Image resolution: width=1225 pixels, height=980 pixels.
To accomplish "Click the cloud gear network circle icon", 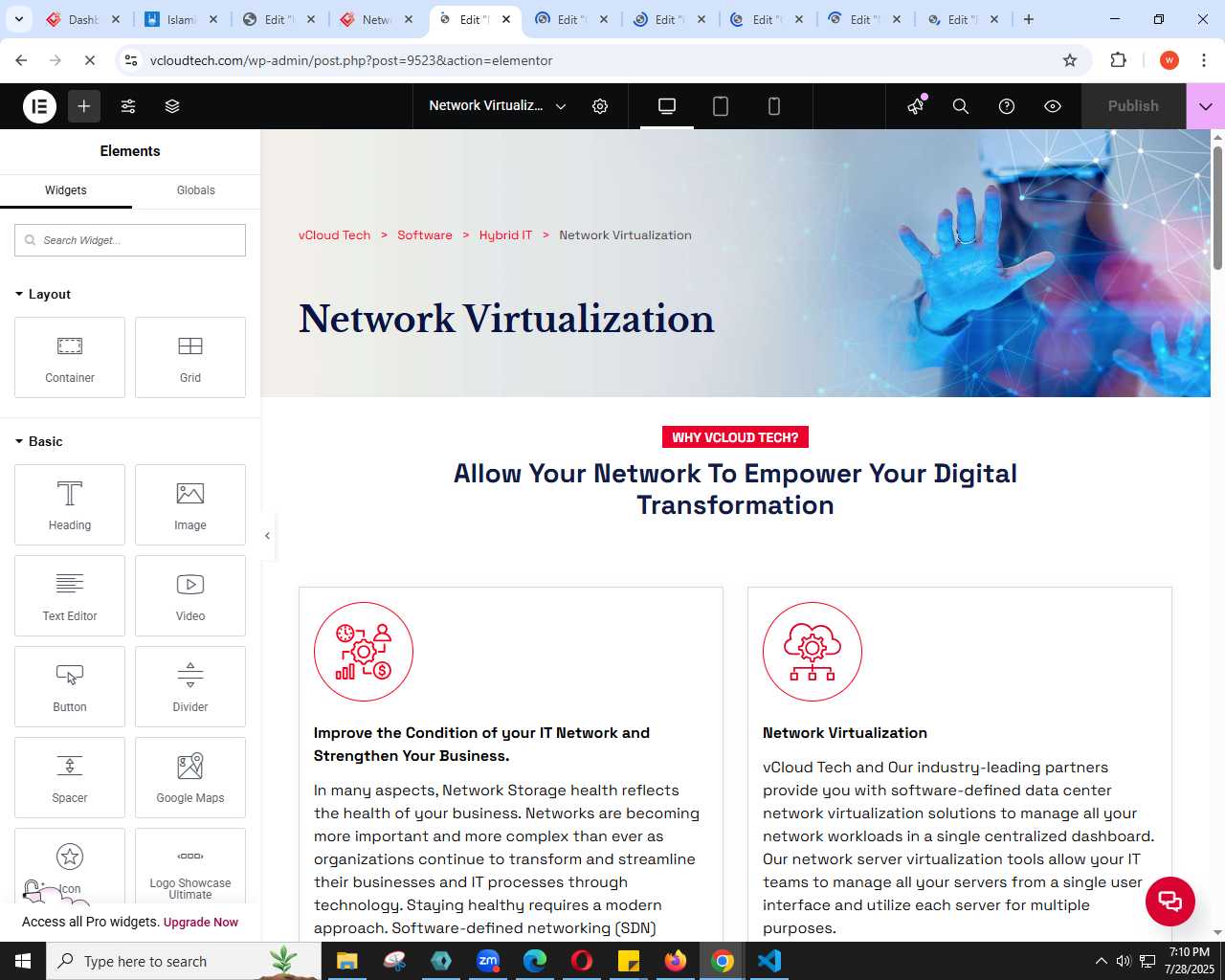I will 813,652.
